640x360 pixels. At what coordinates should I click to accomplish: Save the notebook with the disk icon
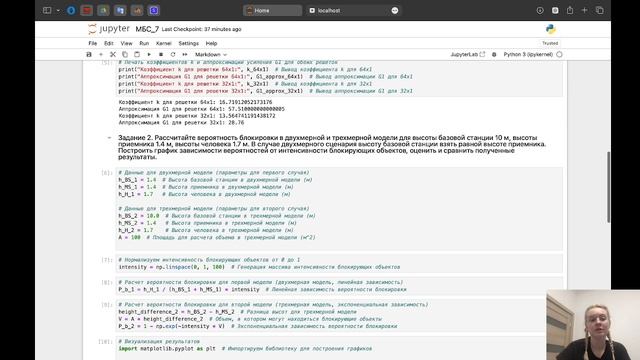pos(89,54)
